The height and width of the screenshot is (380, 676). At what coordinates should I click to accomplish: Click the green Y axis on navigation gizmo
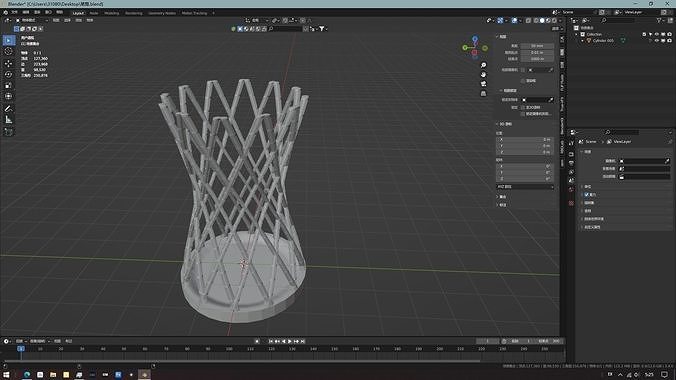click(465, 48)
